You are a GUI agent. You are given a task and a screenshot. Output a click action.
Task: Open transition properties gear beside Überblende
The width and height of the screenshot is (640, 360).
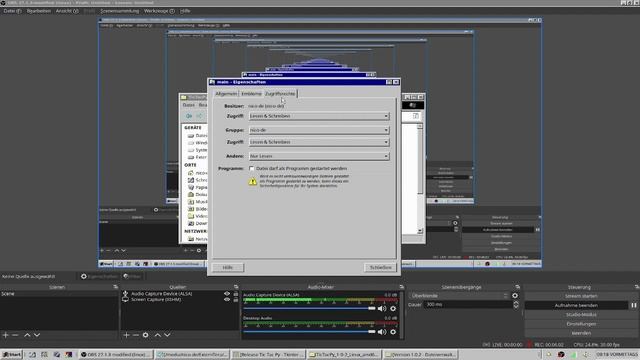[x=515, y=296]
